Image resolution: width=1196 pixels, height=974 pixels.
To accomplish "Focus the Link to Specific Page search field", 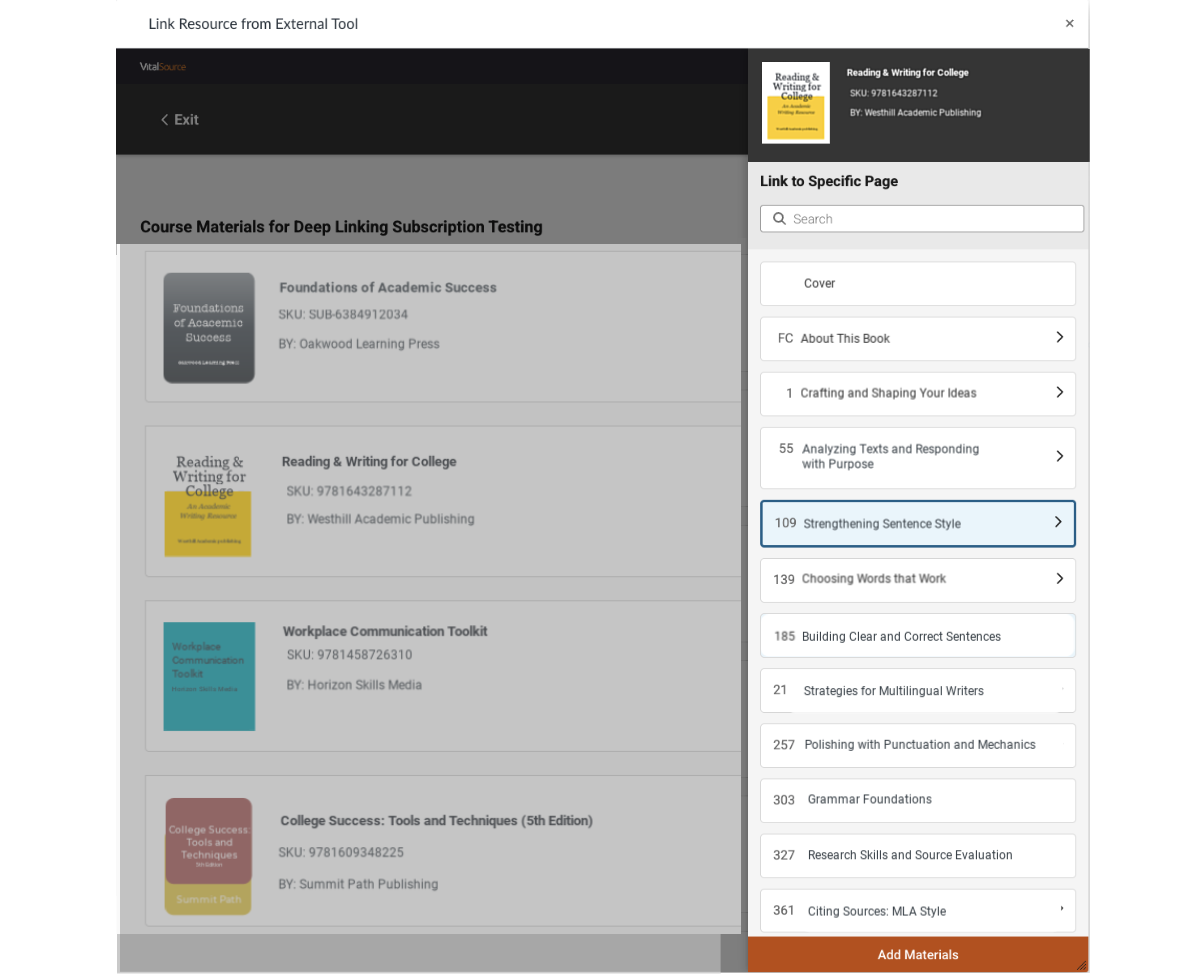I will pyautogui.click(x=921, y=219).
